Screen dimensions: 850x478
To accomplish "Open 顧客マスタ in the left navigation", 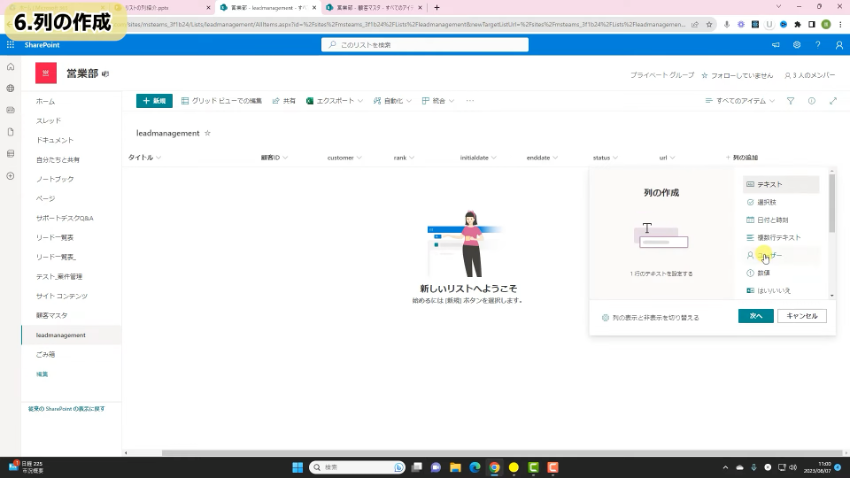I will coord(52,315).
